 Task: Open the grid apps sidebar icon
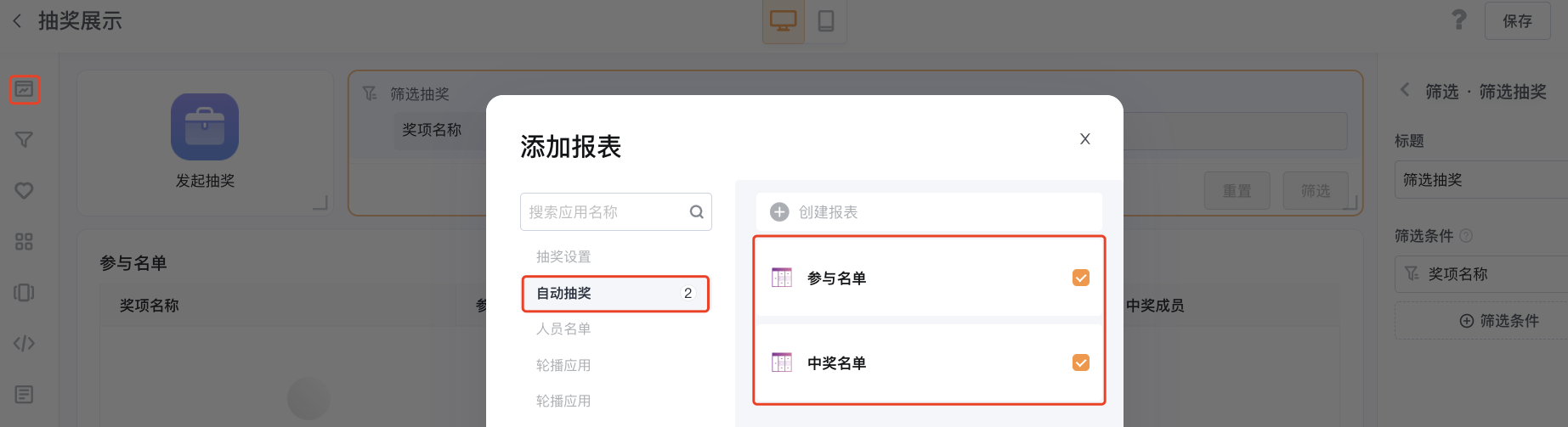tap(24, 242)
